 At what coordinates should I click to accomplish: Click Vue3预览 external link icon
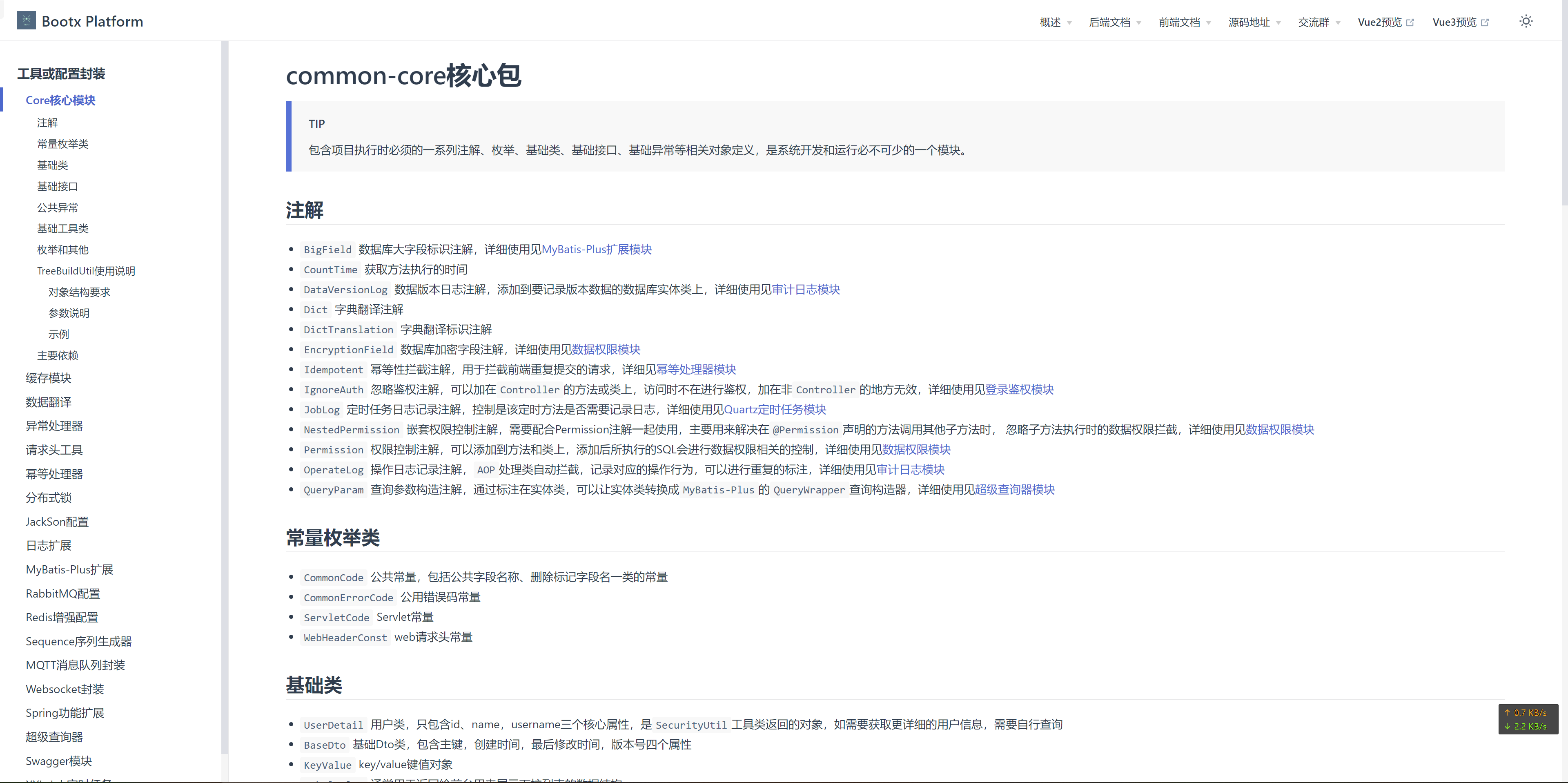pyautogui.click(x=1485, y=22)
